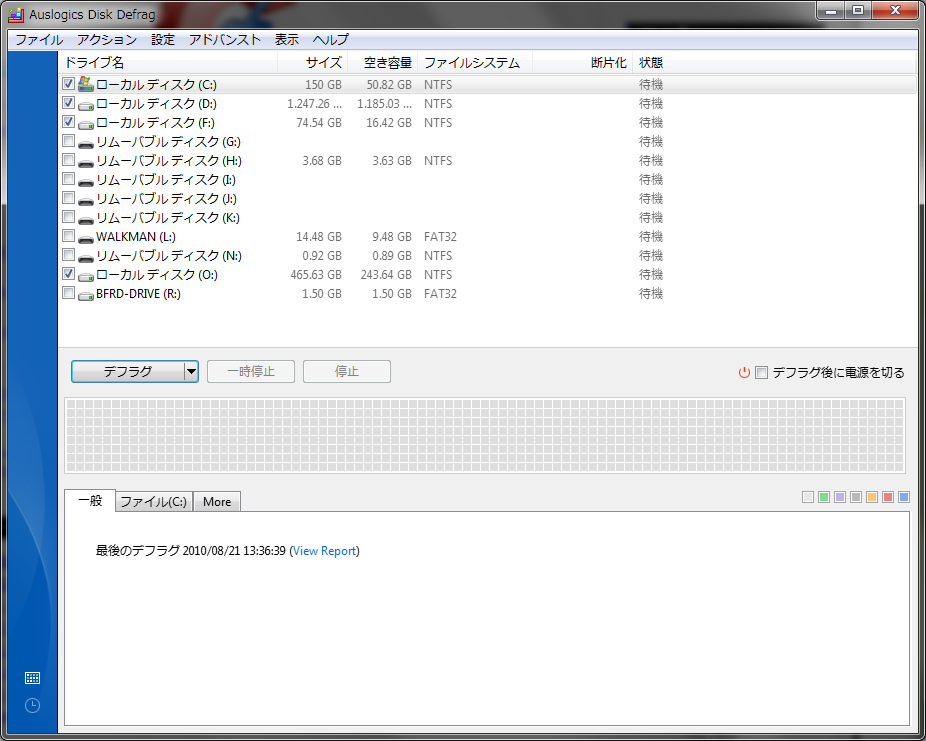Uncheck the ローカル ディスク (C:) checkbox

coord(69,84)
